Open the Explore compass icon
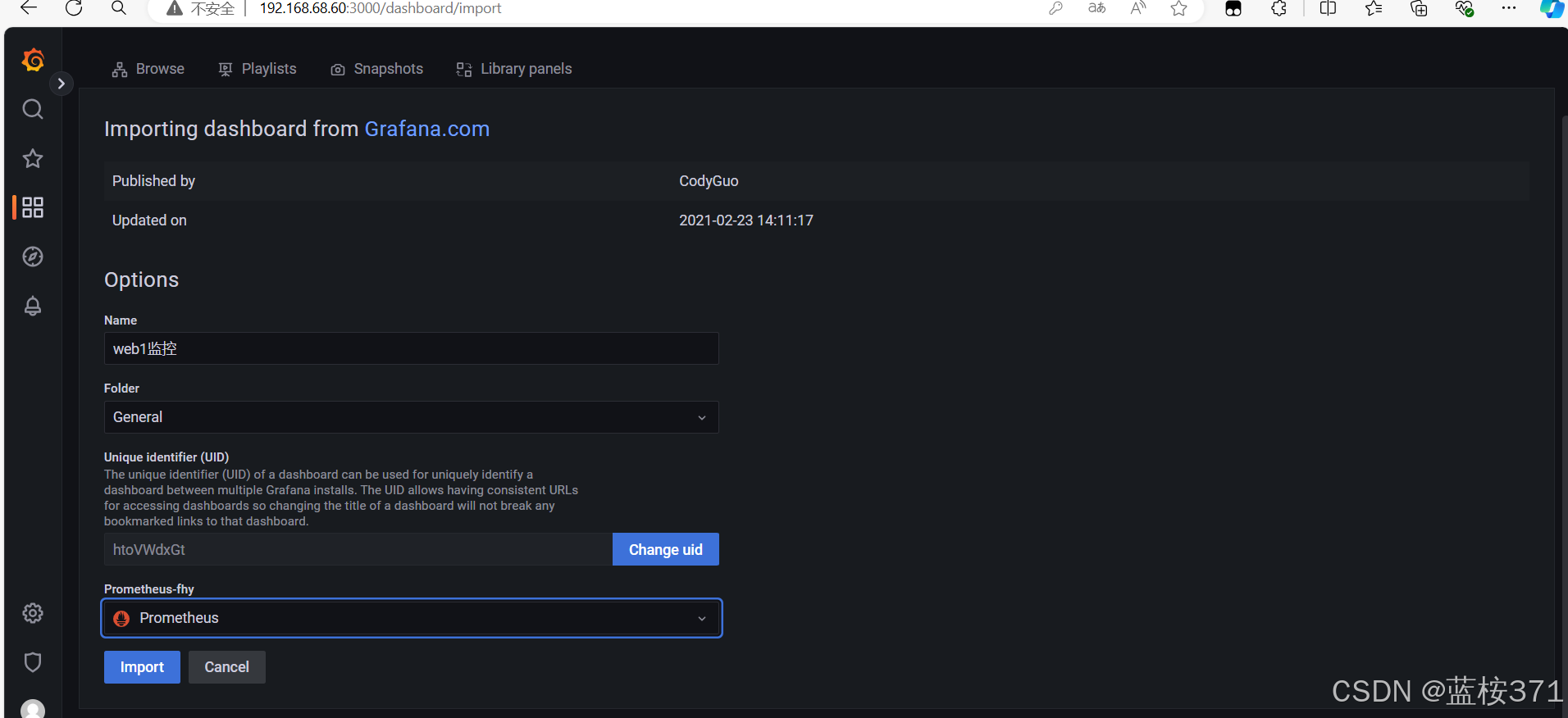The image size is (1568, 718). pos(33,257)
